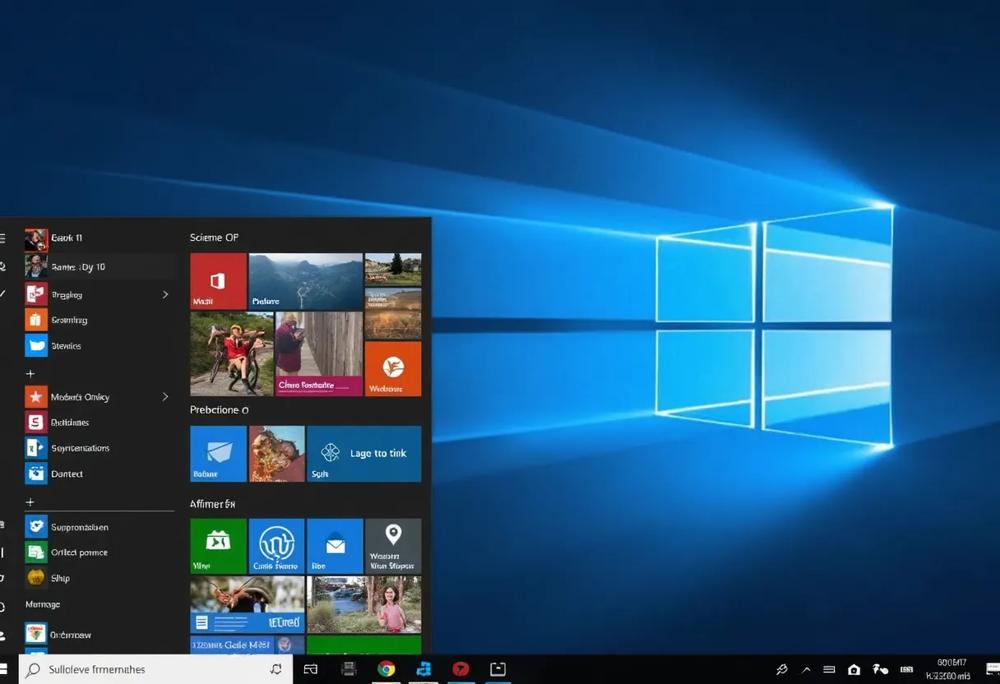The image size is (1000, 684).
Task: Open the Ordempaw app icon
Action: point(36,634)
